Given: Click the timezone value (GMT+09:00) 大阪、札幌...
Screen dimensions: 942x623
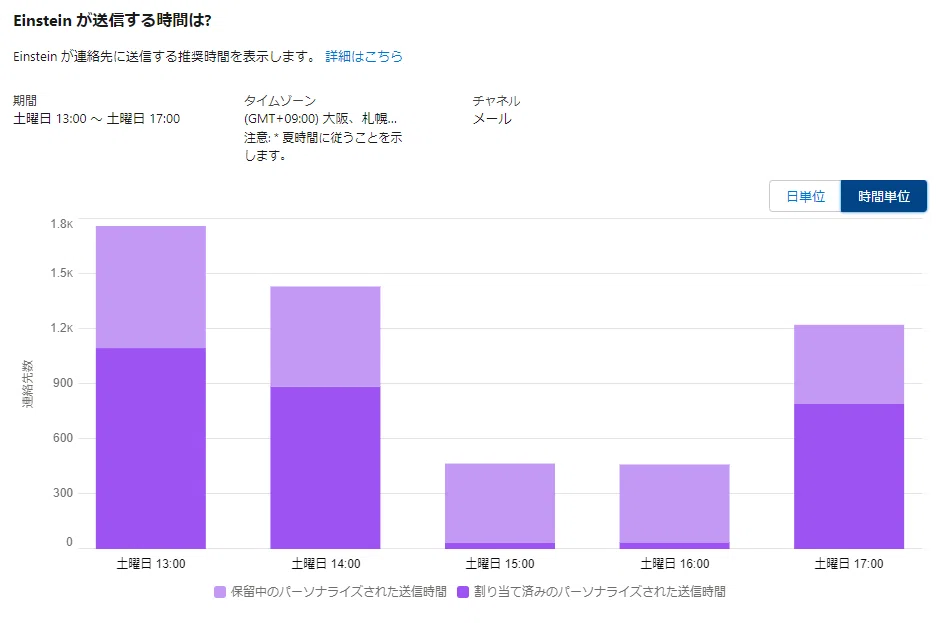Looking at the screenshot, I should tap(320, 119).
